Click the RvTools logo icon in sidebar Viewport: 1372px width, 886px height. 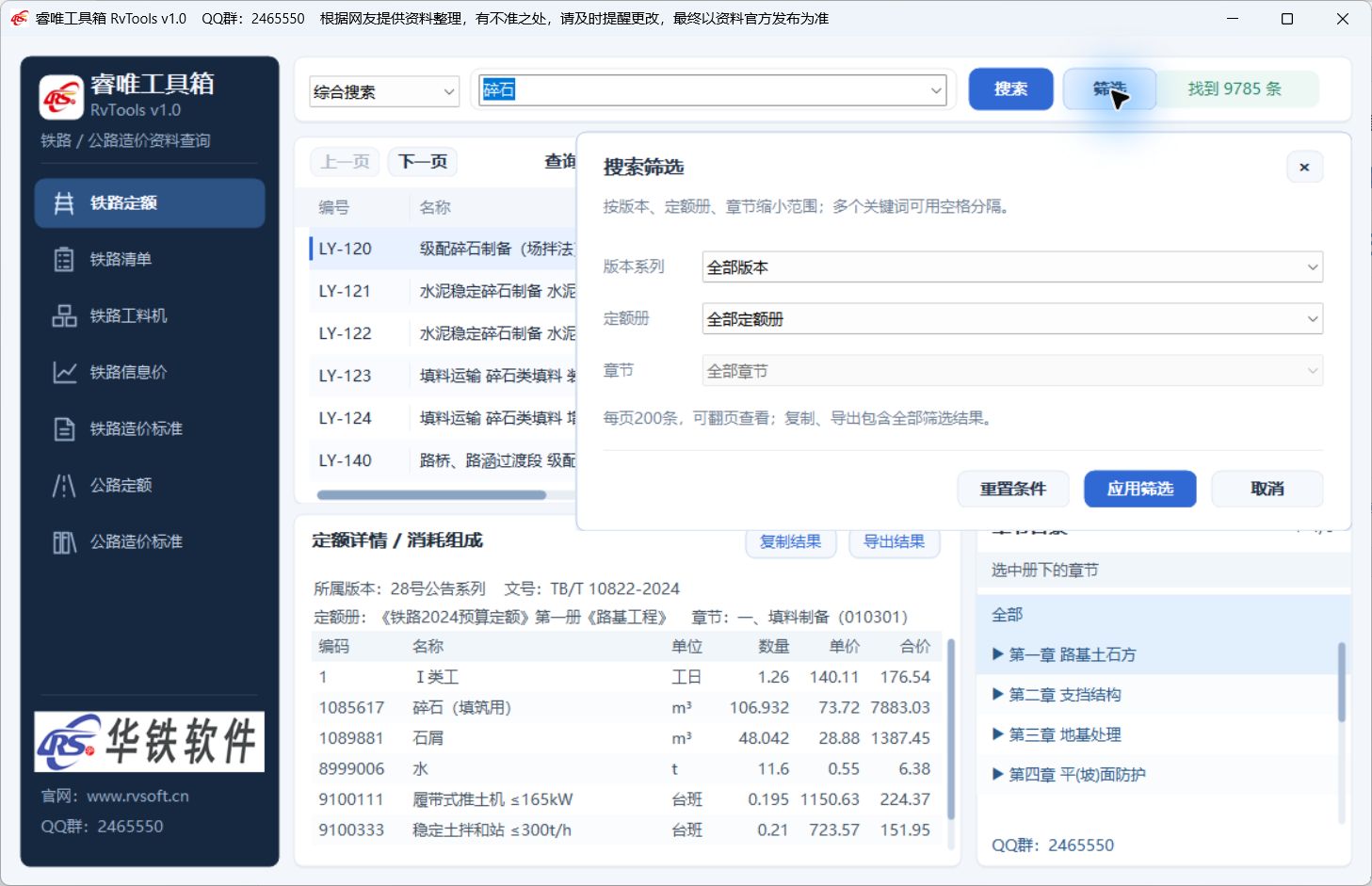tap(61, 97)
